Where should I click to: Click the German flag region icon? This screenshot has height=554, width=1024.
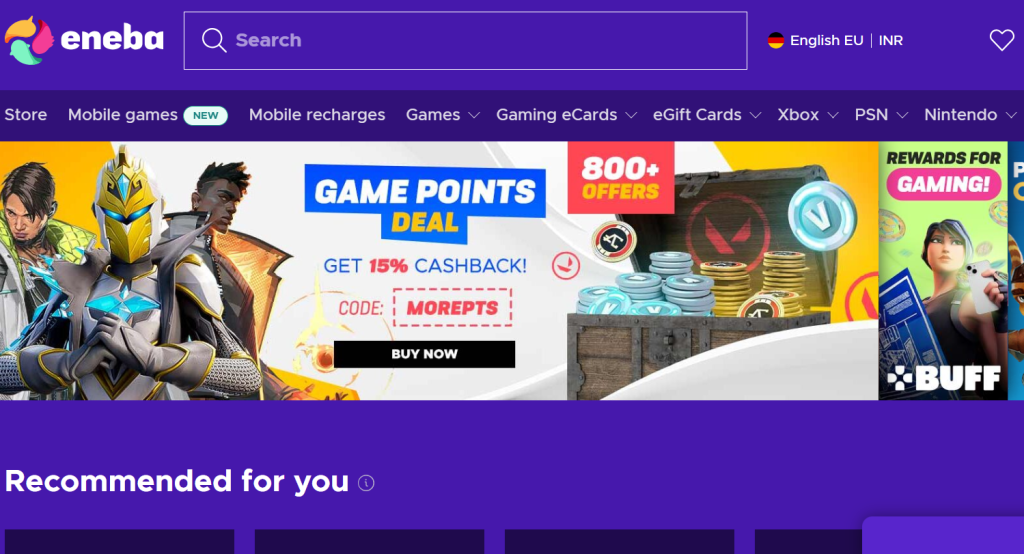pyautogui.click(x=775, y=41)
